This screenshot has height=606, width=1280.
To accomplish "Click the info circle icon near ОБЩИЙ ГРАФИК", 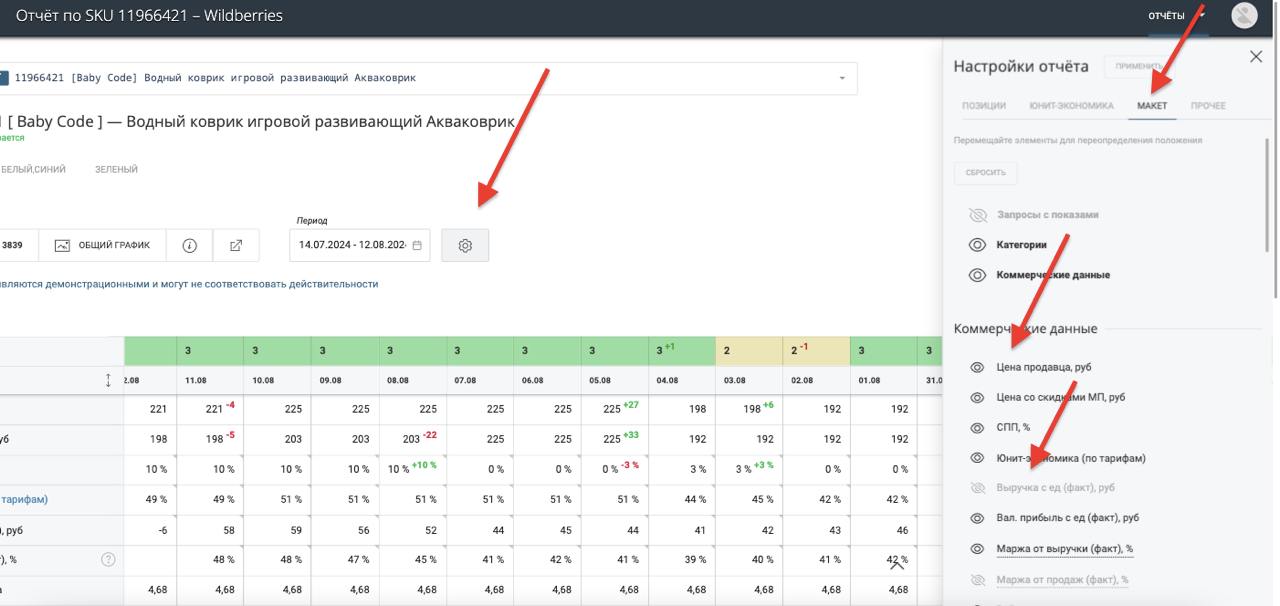I will click(189, 245).
